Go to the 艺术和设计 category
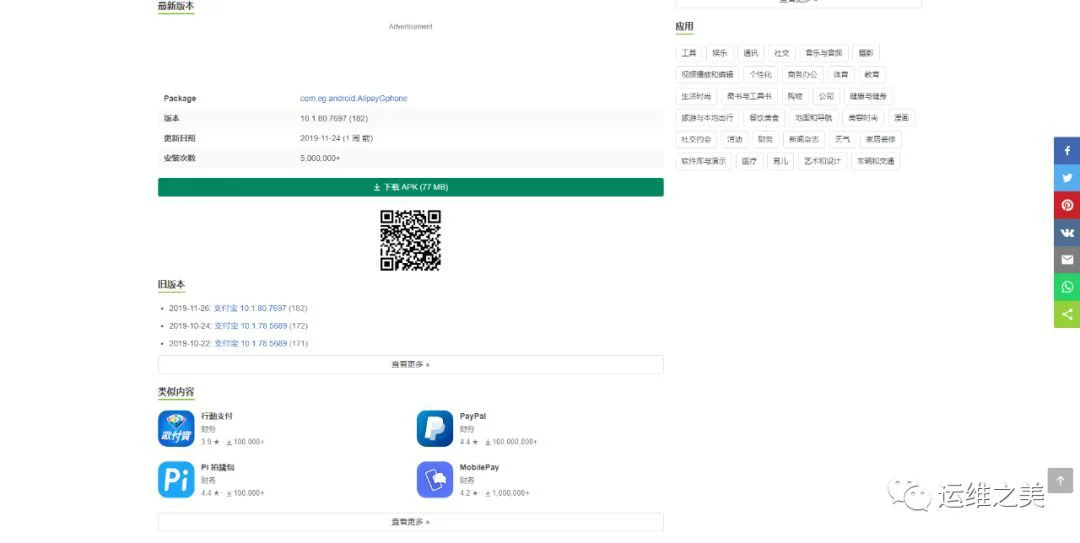The height and width of the screenshot is (543, 1080). point(823,161)
